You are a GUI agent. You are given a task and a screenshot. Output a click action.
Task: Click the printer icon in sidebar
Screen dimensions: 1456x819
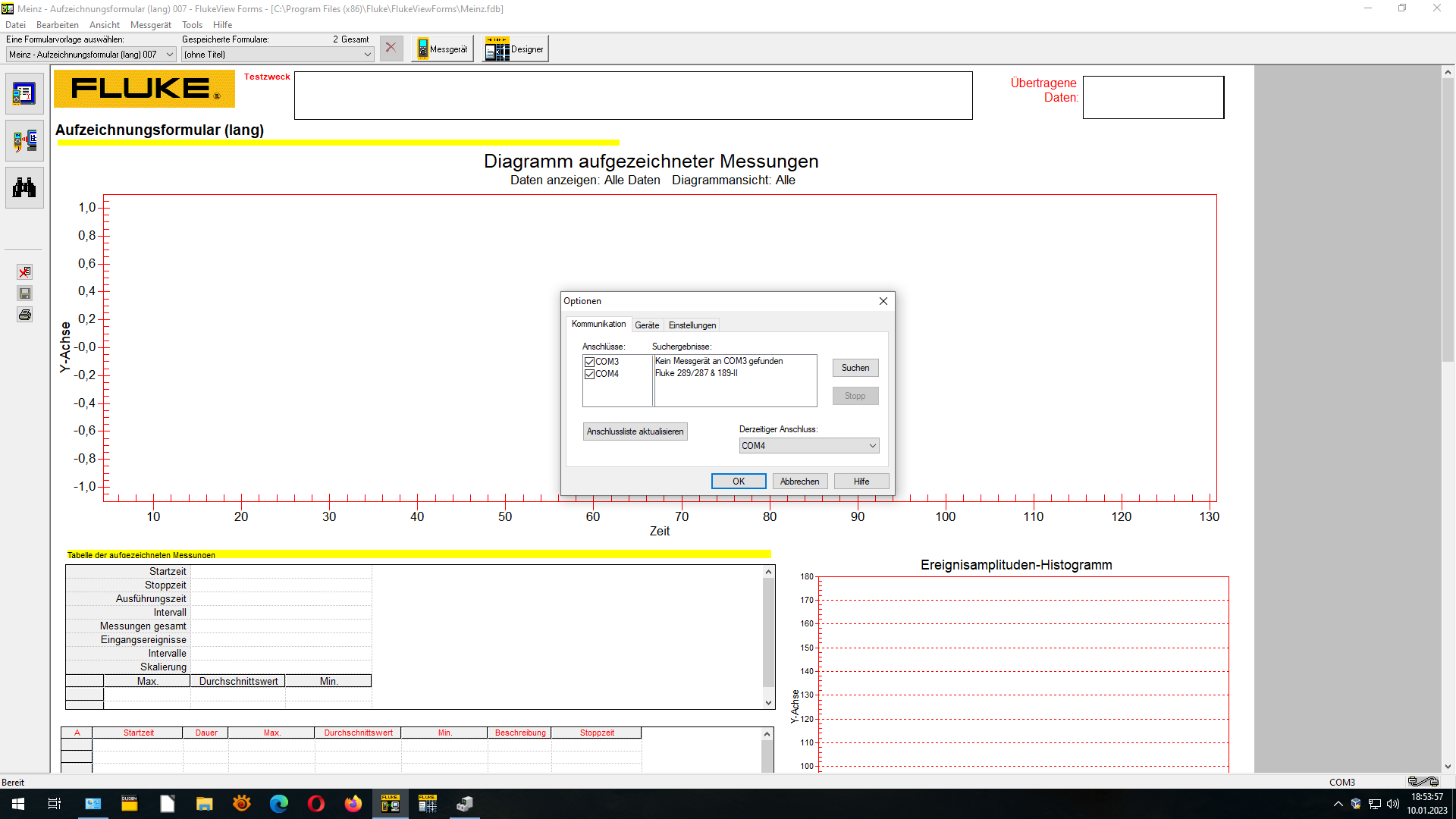[25, 315]
